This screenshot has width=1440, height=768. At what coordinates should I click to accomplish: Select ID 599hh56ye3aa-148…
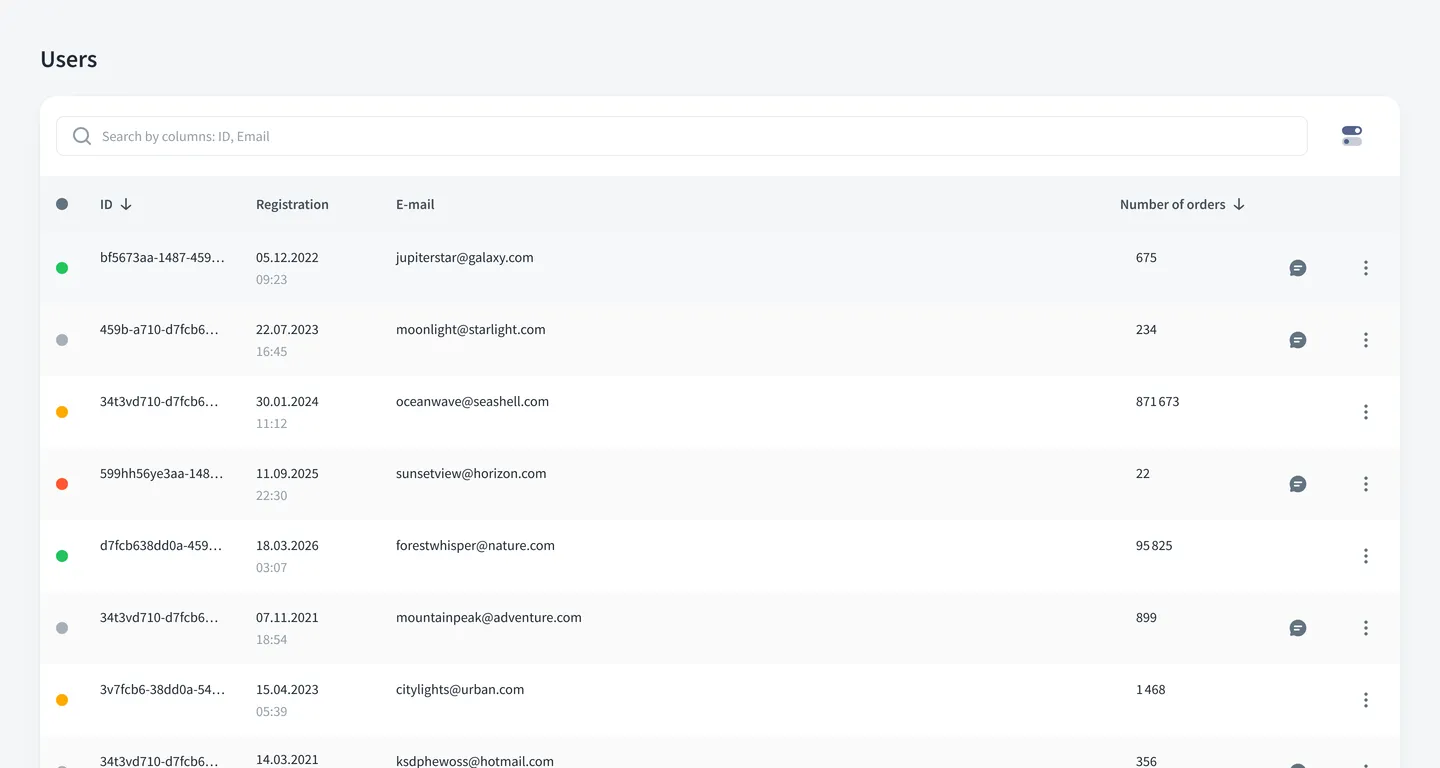[x=162, y=473]
